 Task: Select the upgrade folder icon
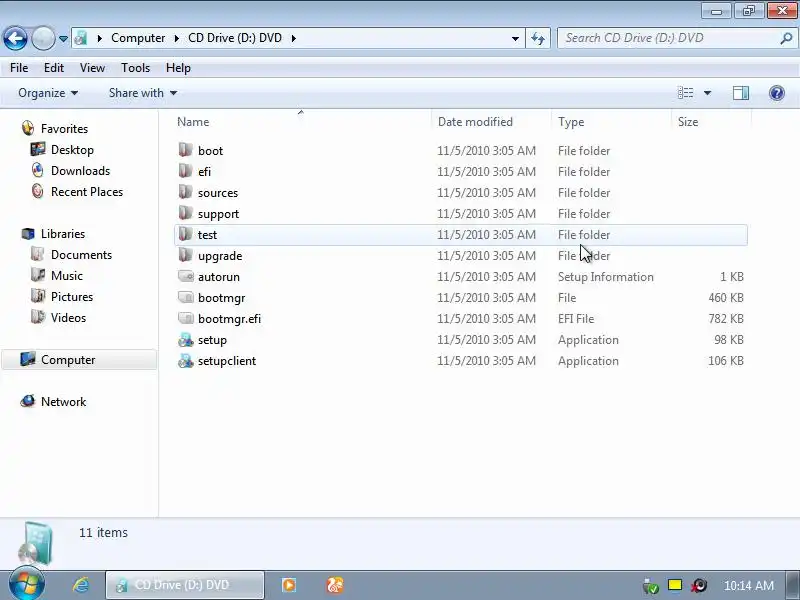pos(186,255)
